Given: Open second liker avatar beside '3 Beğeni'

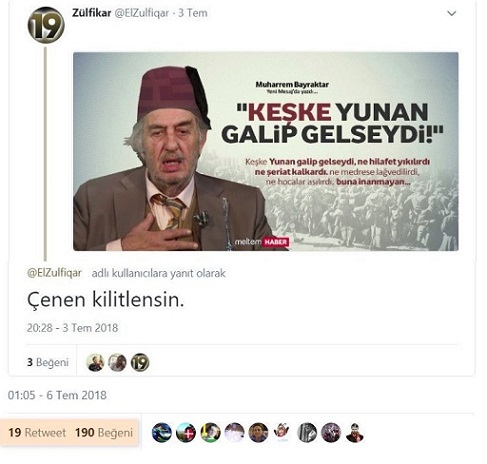Looking at the screenshot, I should click(117, 362).
